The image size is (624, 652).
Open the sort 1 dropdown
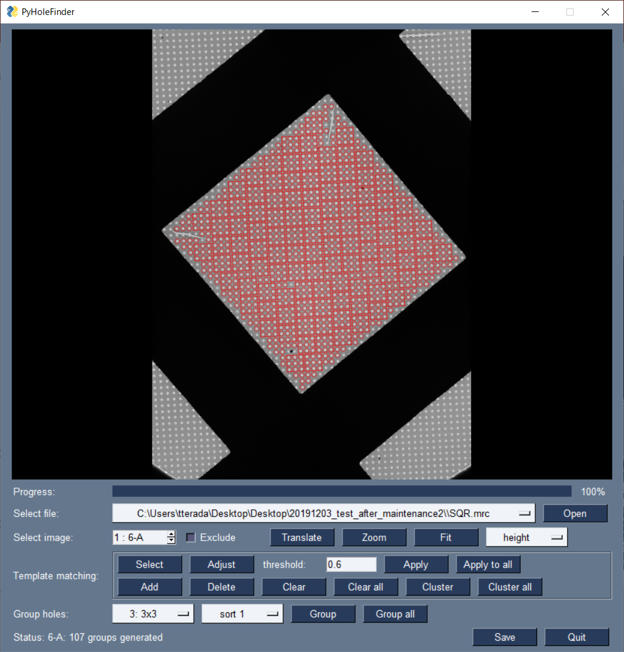pos(242,614)
